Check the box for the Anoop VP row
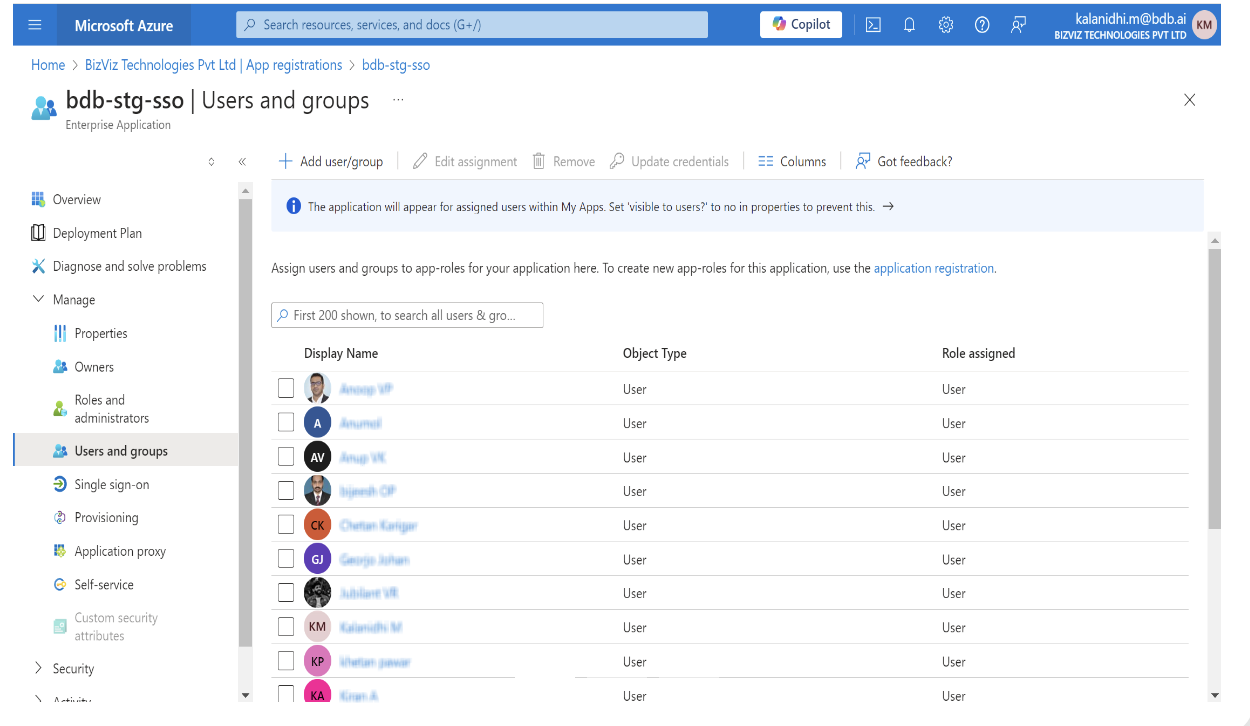 point(286,388)
